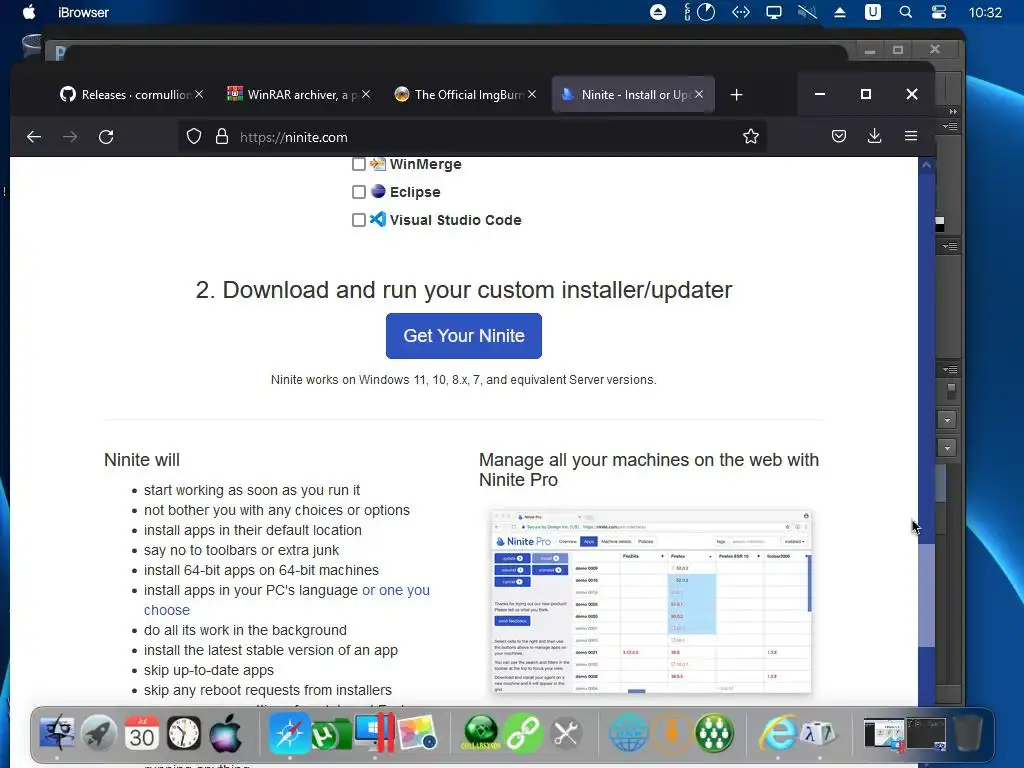Click the network arrows status icon
The height and width of the screenshot is (768, 1024).
click(741, 12)
